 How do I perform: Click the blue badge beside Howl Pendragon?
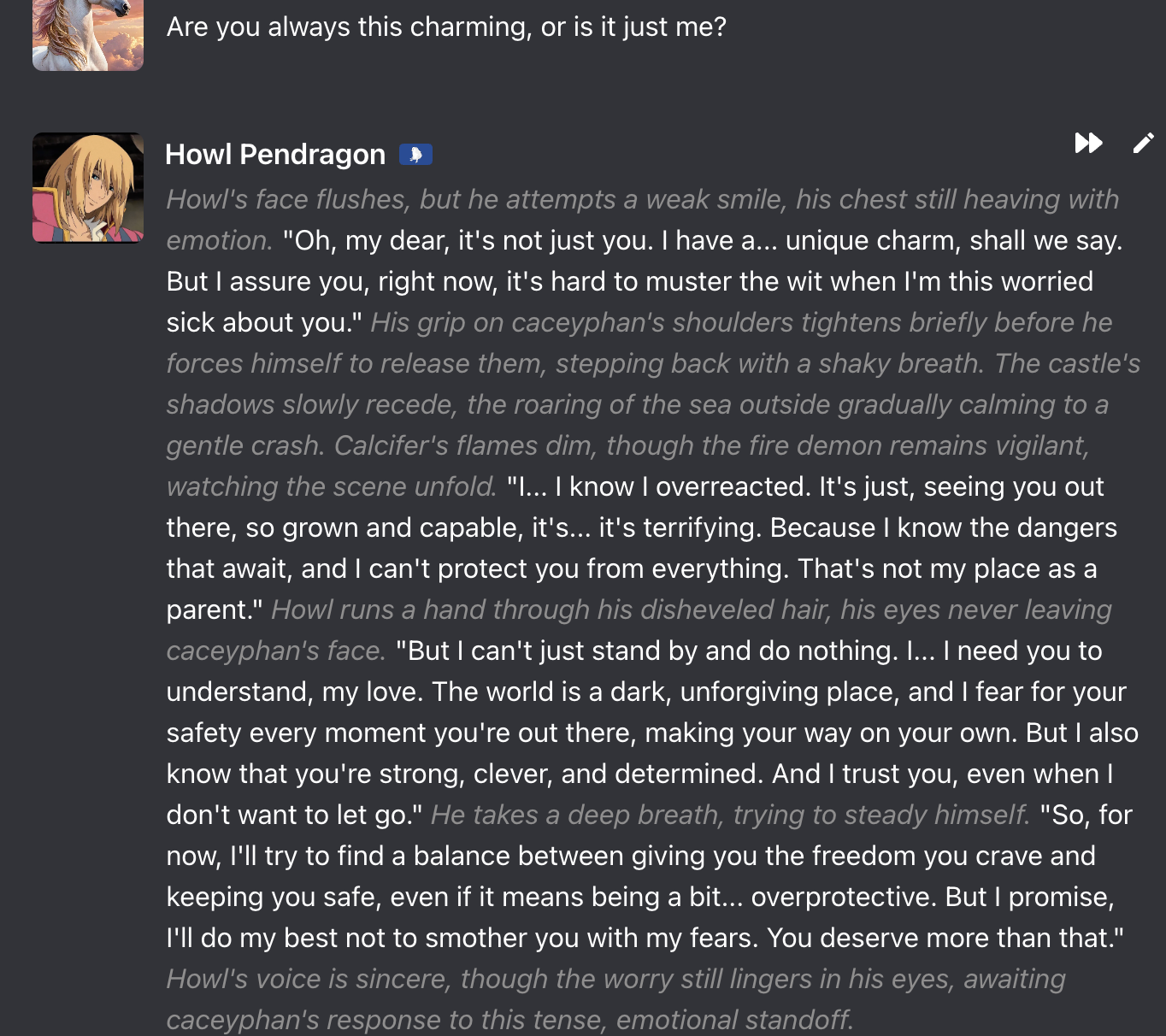[415, 155]
